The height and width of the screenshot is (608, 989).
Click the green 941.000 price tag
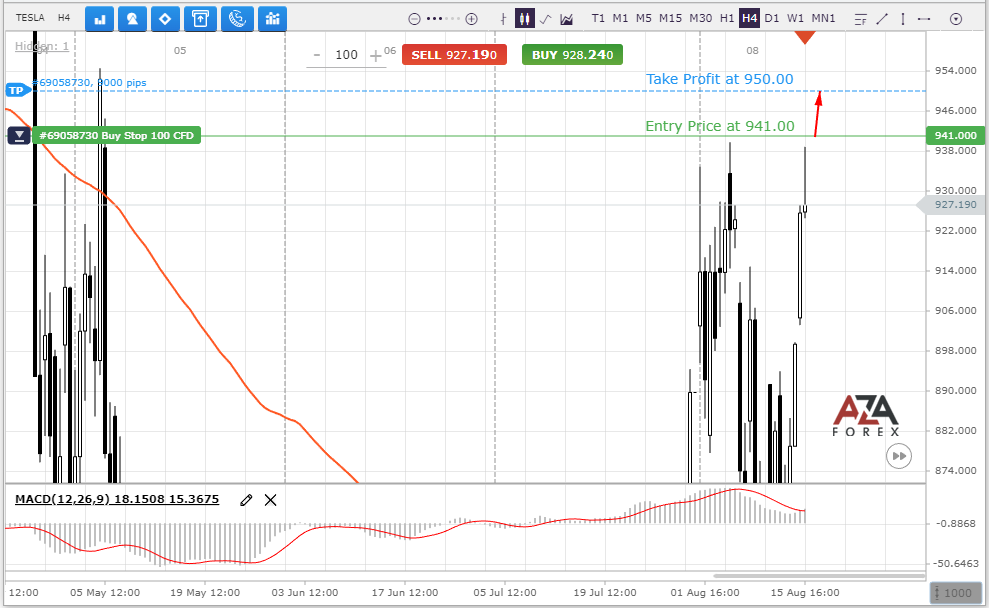click(x=955, y=136)
